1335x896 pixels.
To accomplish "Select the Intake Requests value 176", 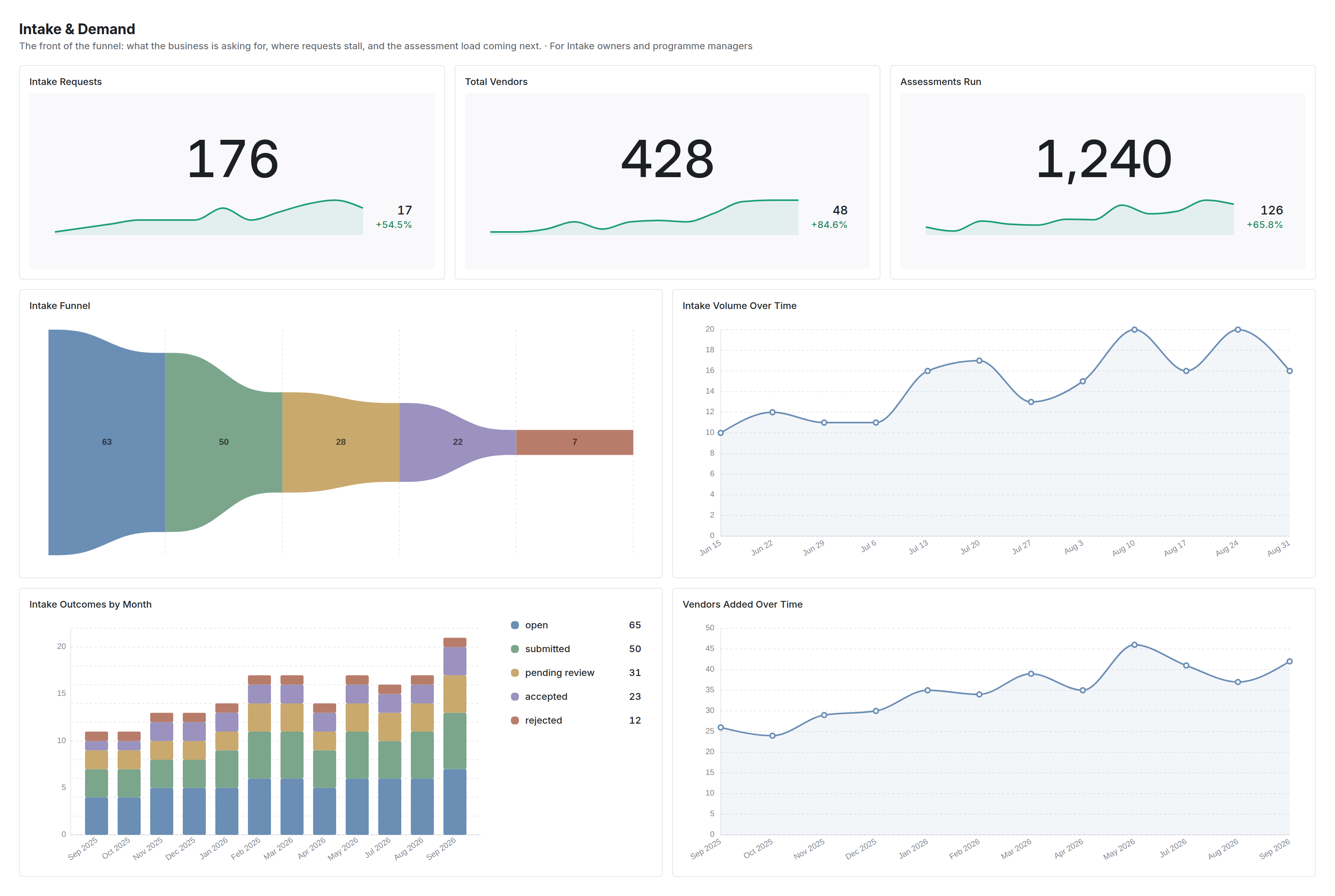I will tap(232, 159).
